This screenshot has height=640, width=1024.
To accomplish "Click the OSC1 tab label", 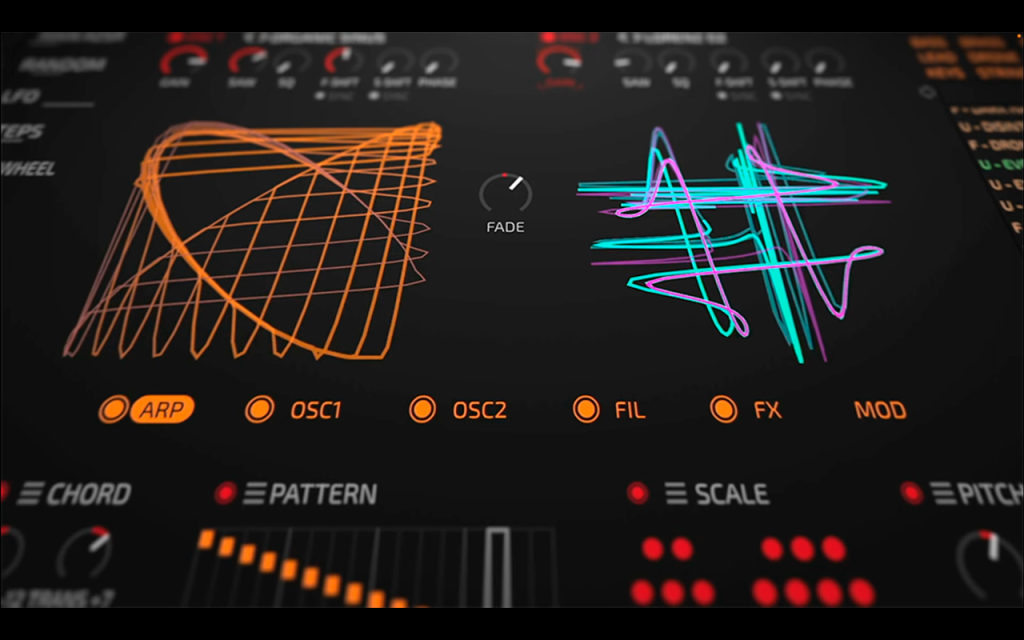I will (x=316, y=410).
